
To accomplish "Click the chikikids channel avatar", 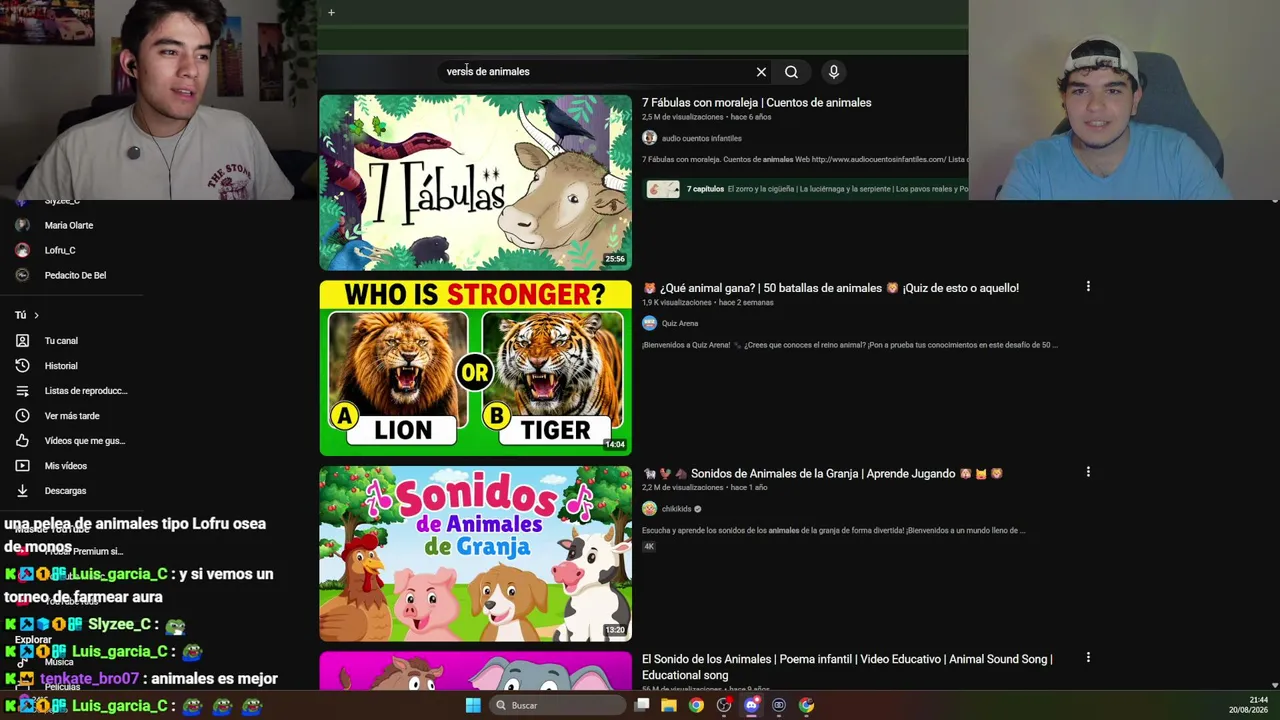I will (x=649, y=509).
